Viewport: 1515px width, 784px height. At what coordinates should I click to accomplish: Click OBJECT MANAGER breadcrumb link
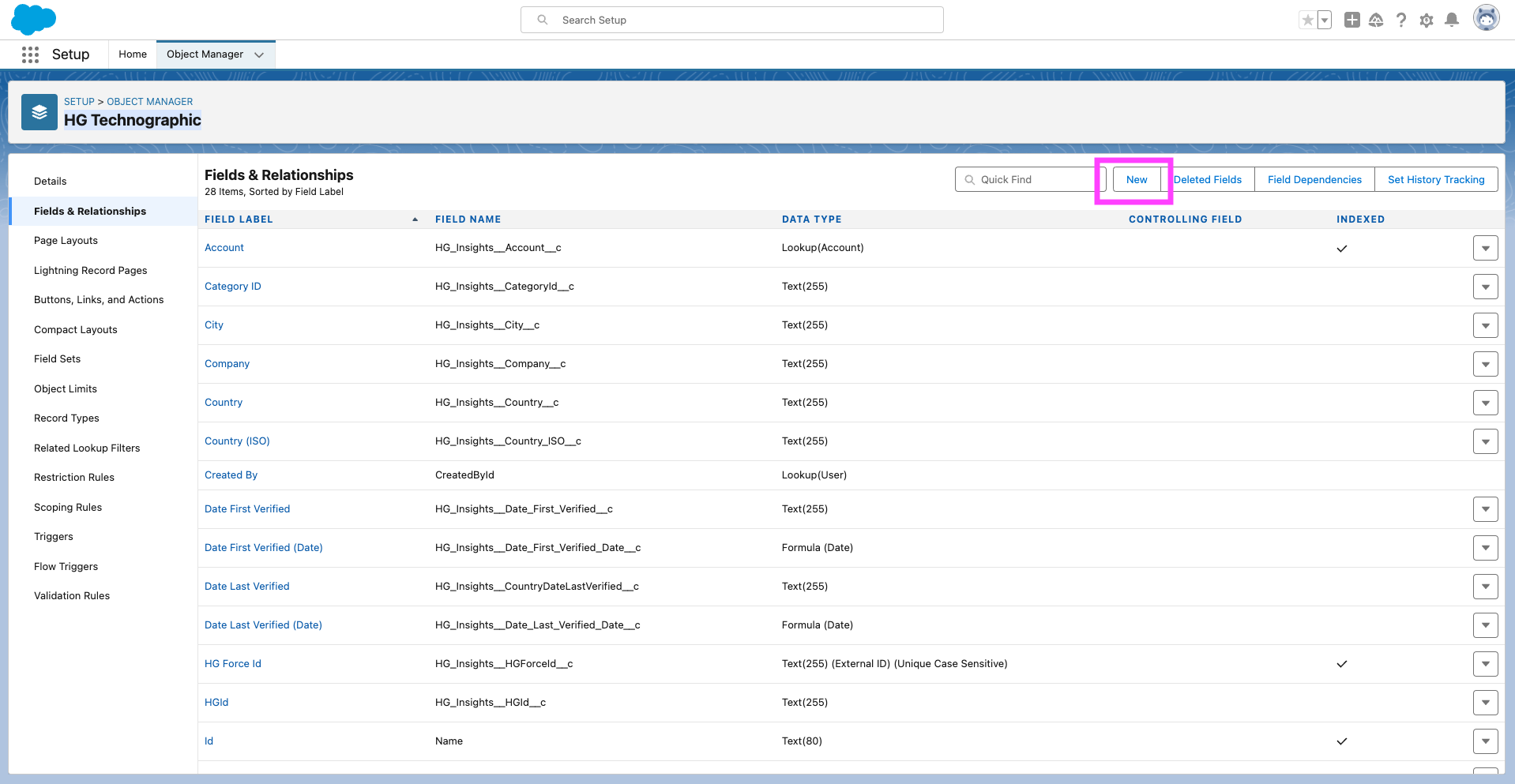click(150, 102)
